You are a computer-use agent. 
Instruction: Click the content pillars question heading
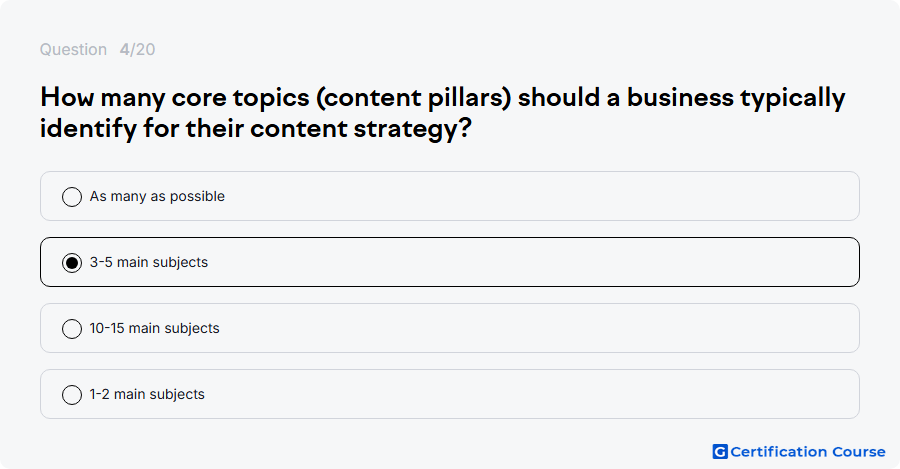point(443,113)
